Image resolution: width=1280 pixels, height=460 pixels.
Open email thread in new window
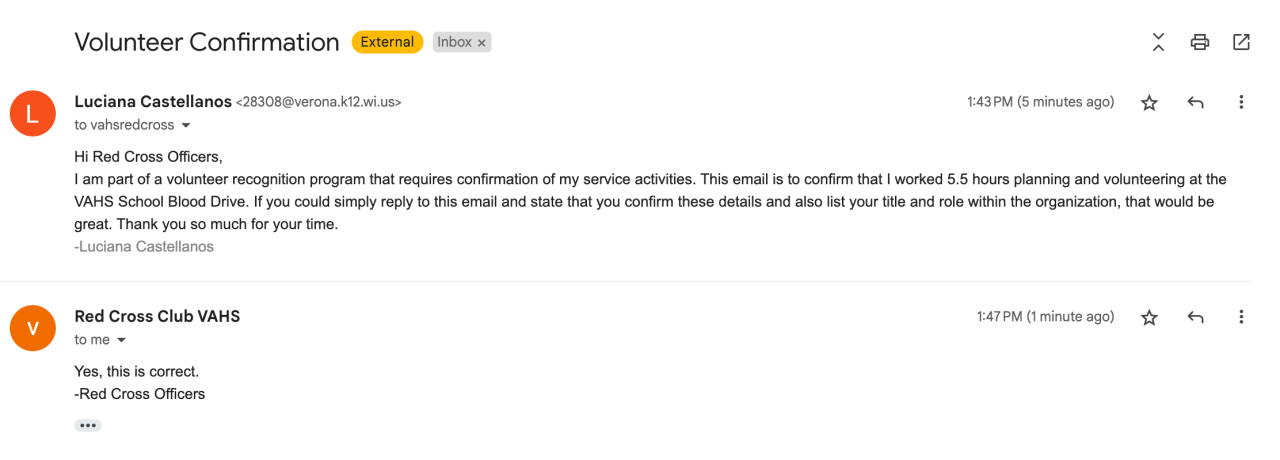[x=1241, y=42]
